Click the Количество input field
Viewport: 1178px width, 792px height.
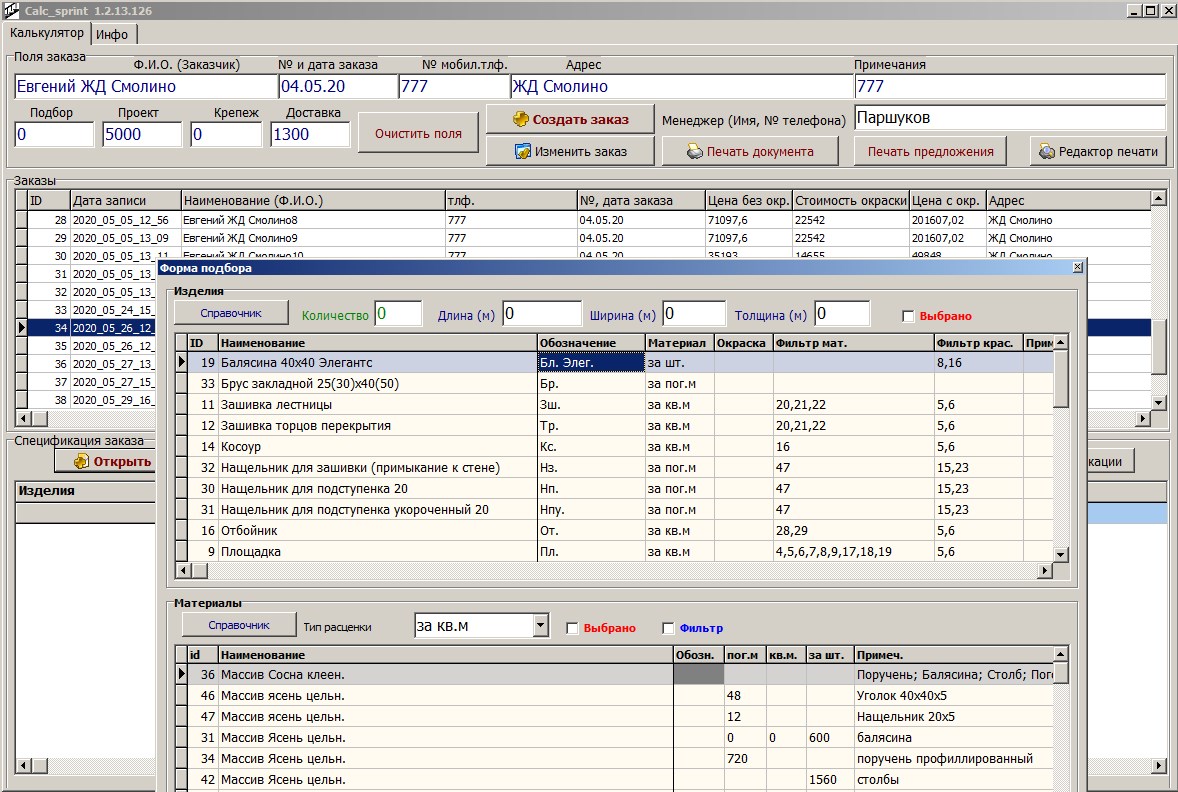coord(399,314)
